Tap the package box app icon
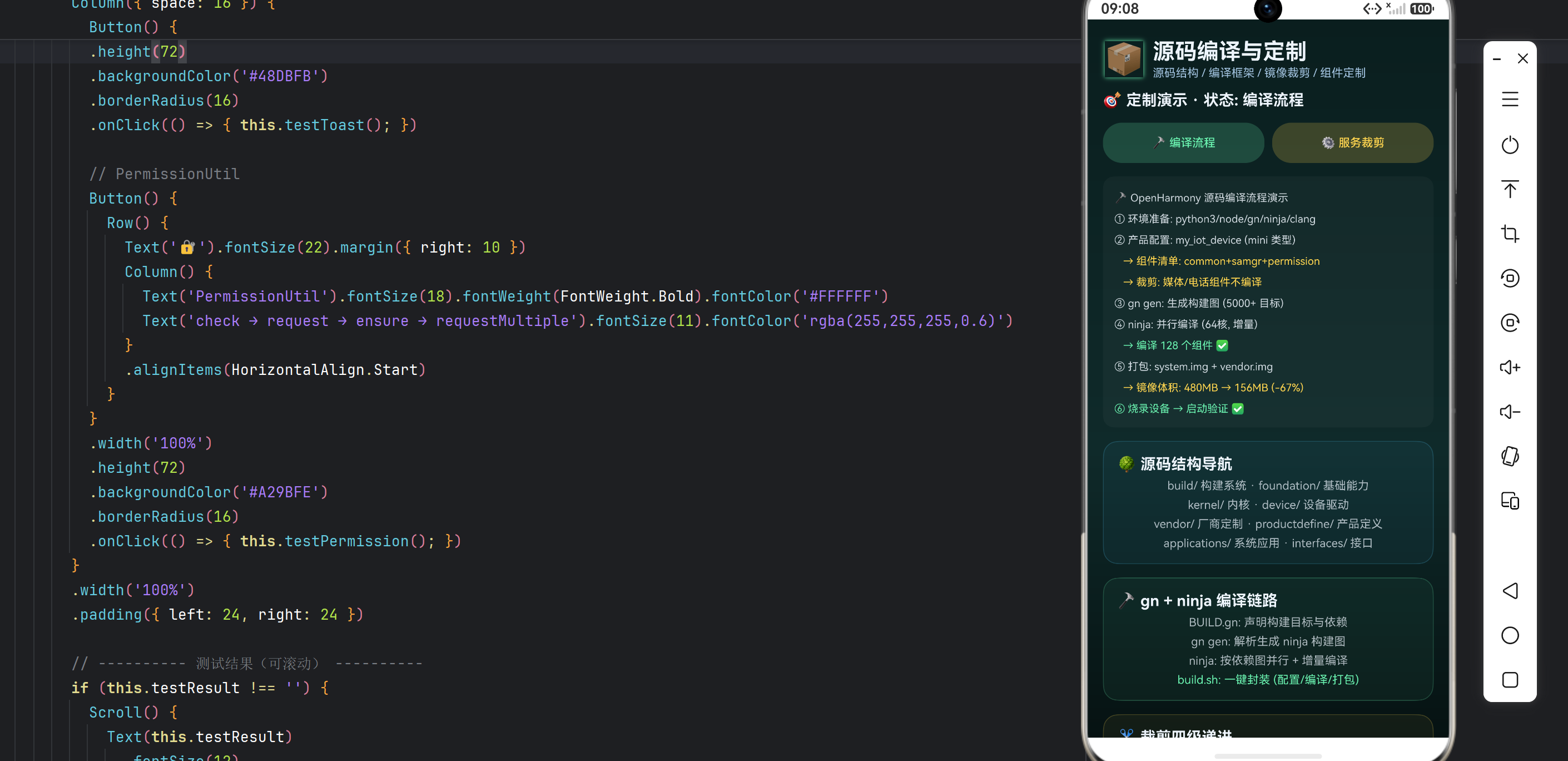The height and width of the screenshot is (761, 1568). (x=1123, y=59)
